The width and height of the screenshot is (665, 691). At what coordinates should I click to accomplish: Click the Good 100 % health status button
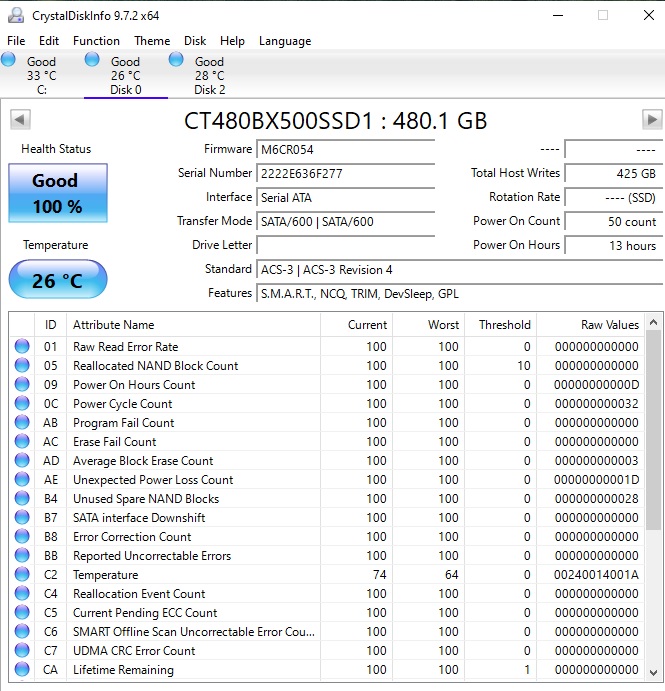(57, 193)
